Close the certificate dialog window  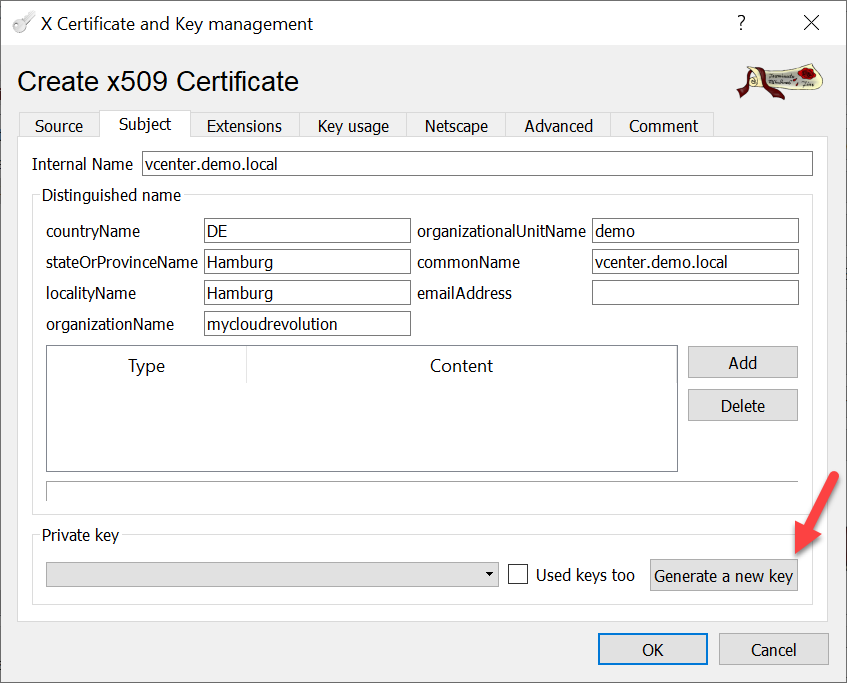point(809,23)
